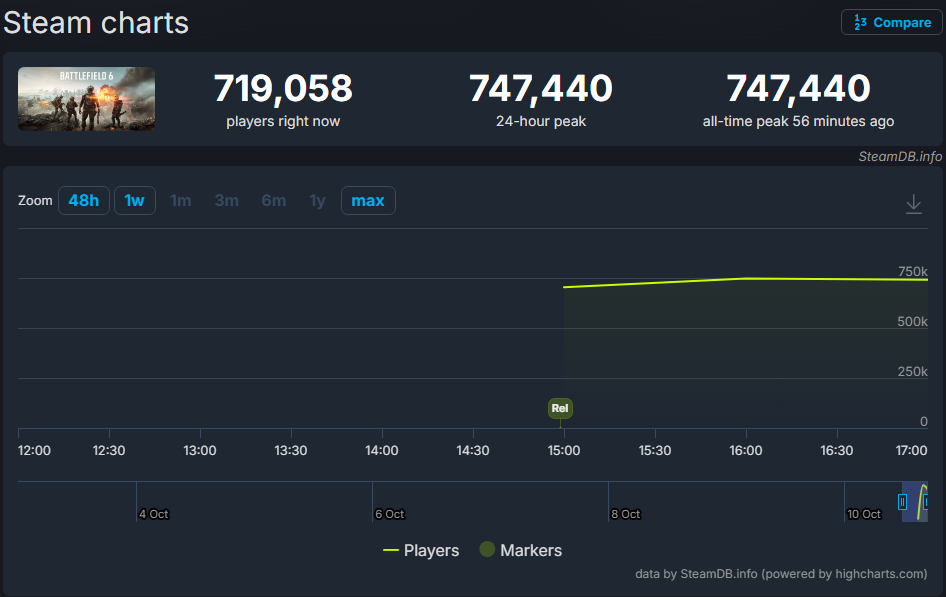This screenshot has width=946, height=597.
Task: Click the SteamDB.info credit text
Action: 900,157
